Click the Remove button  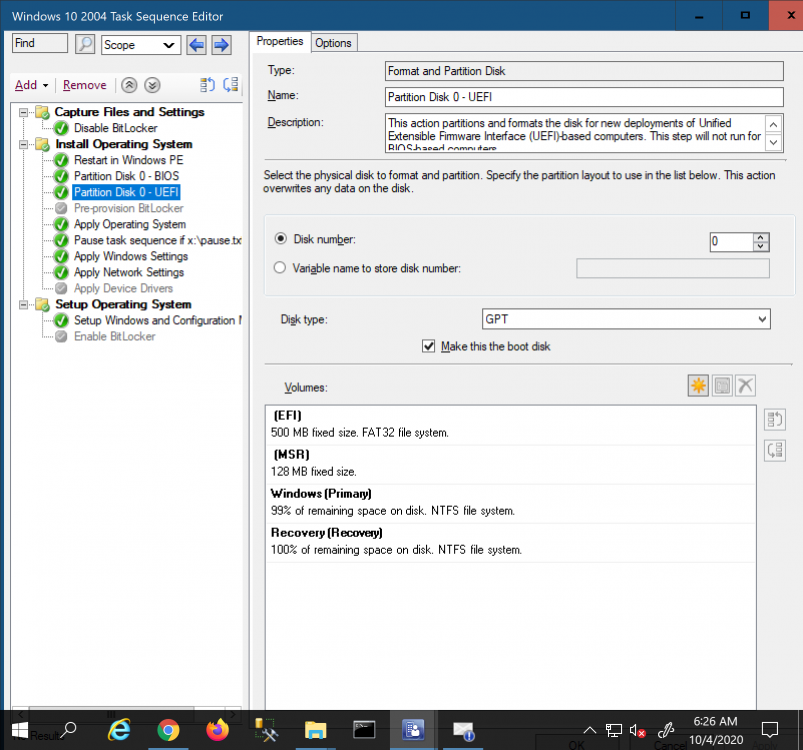(x=85, y=85)
